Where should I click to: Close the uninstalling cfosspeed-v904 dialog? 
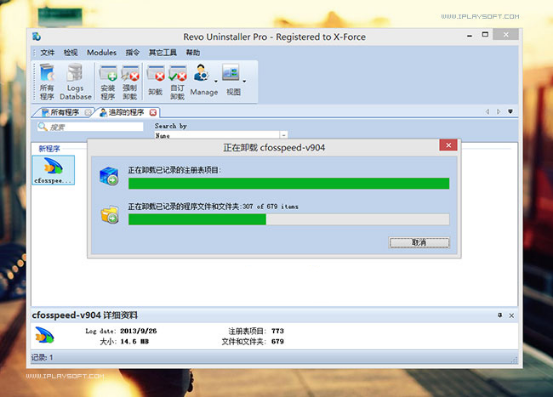click(x=448, y=145)
